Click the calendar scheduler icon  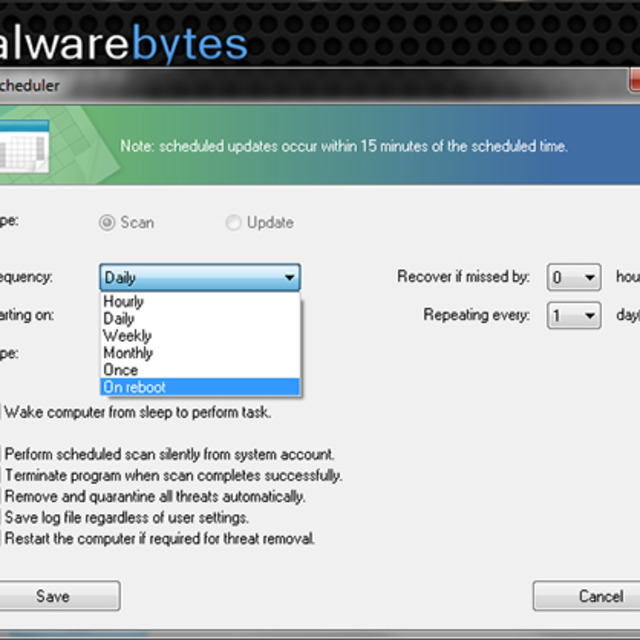[24, 146]
